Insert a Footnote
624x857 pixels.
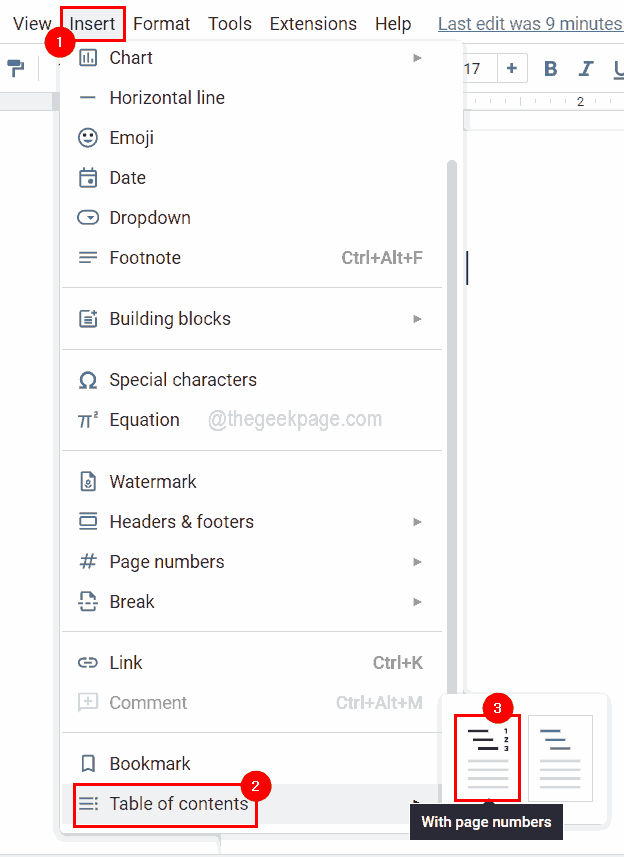tap(145, 257)
